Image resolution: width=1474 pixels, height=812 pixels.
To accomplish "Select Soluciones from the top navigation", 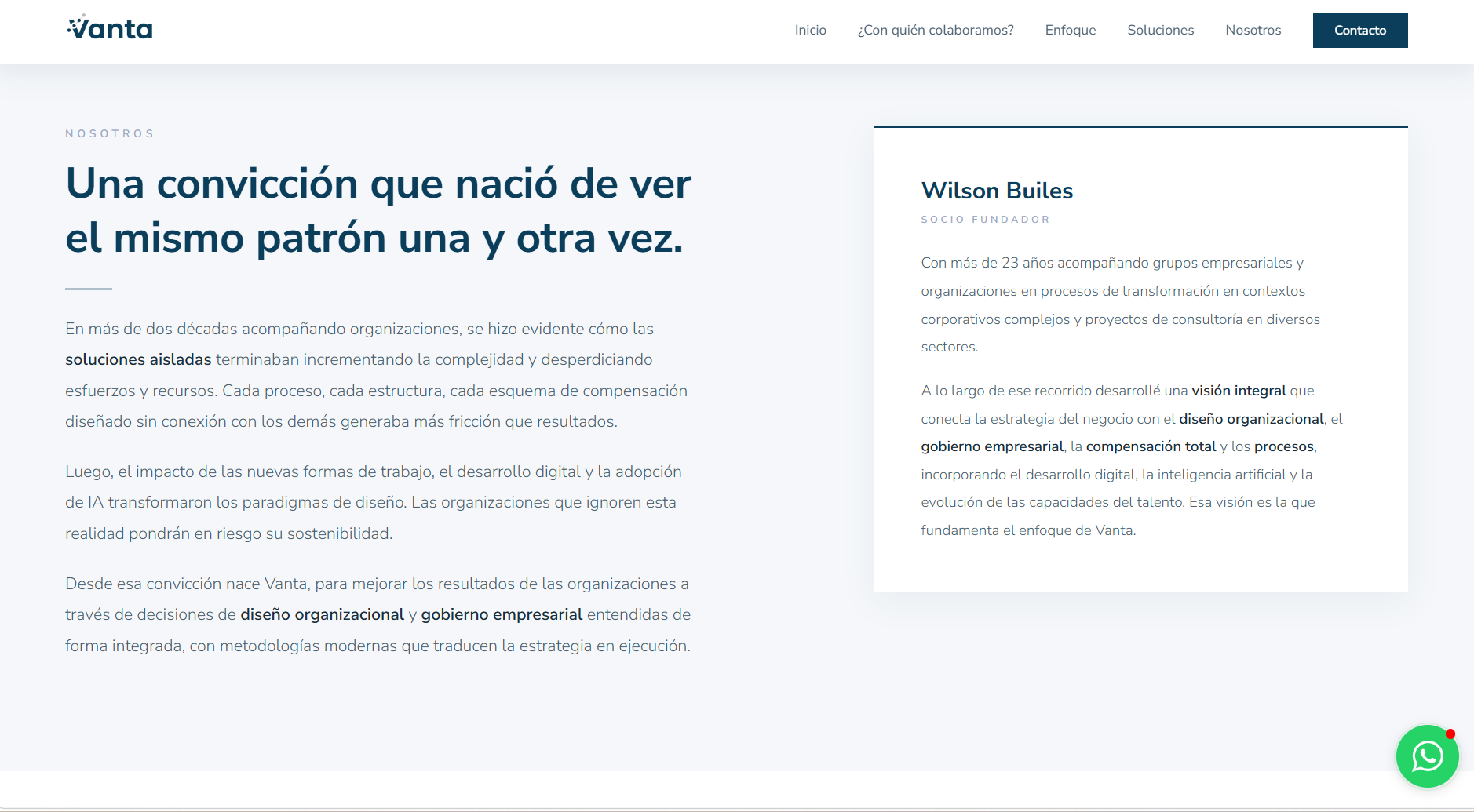I will click(x=1160, y=31).
